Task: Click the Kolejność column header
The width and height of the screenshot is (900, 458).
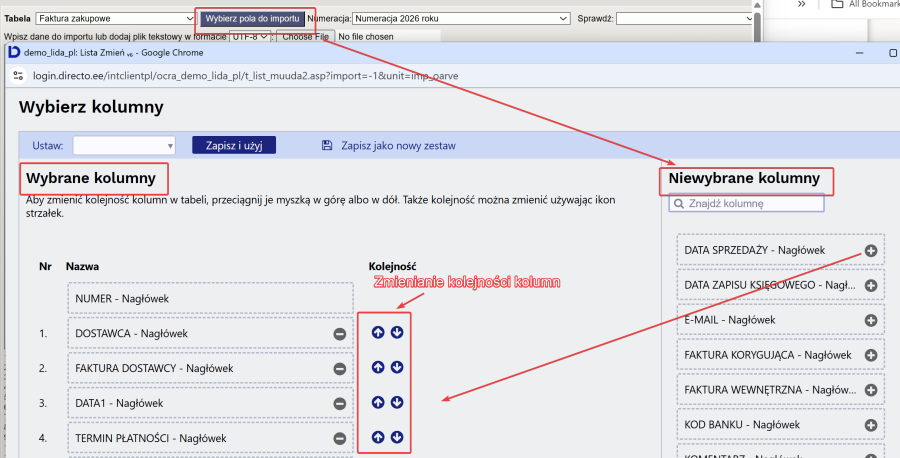Action: coord(392,266)
